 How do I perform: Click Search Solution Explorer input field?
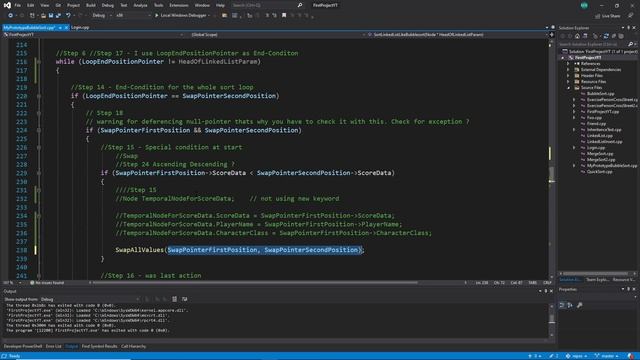click(x=593, y=44)
